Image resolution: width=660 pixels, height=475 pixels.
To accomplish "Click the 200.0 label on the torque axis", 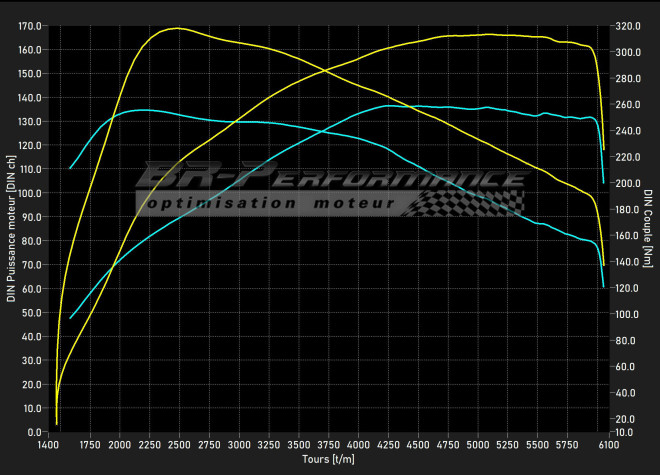I will click(x=627, y=183).
